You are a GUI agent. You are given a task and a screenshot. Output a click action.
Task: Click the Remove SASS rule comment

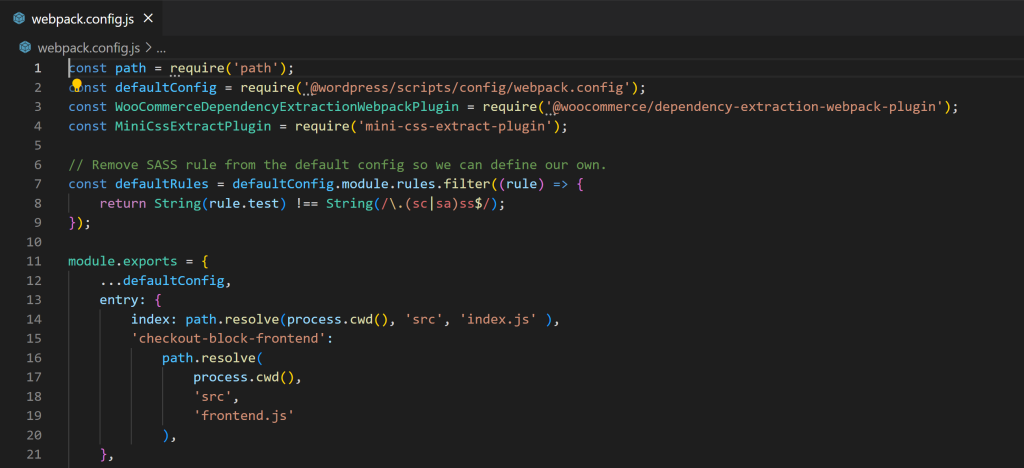tap(338, 164)
